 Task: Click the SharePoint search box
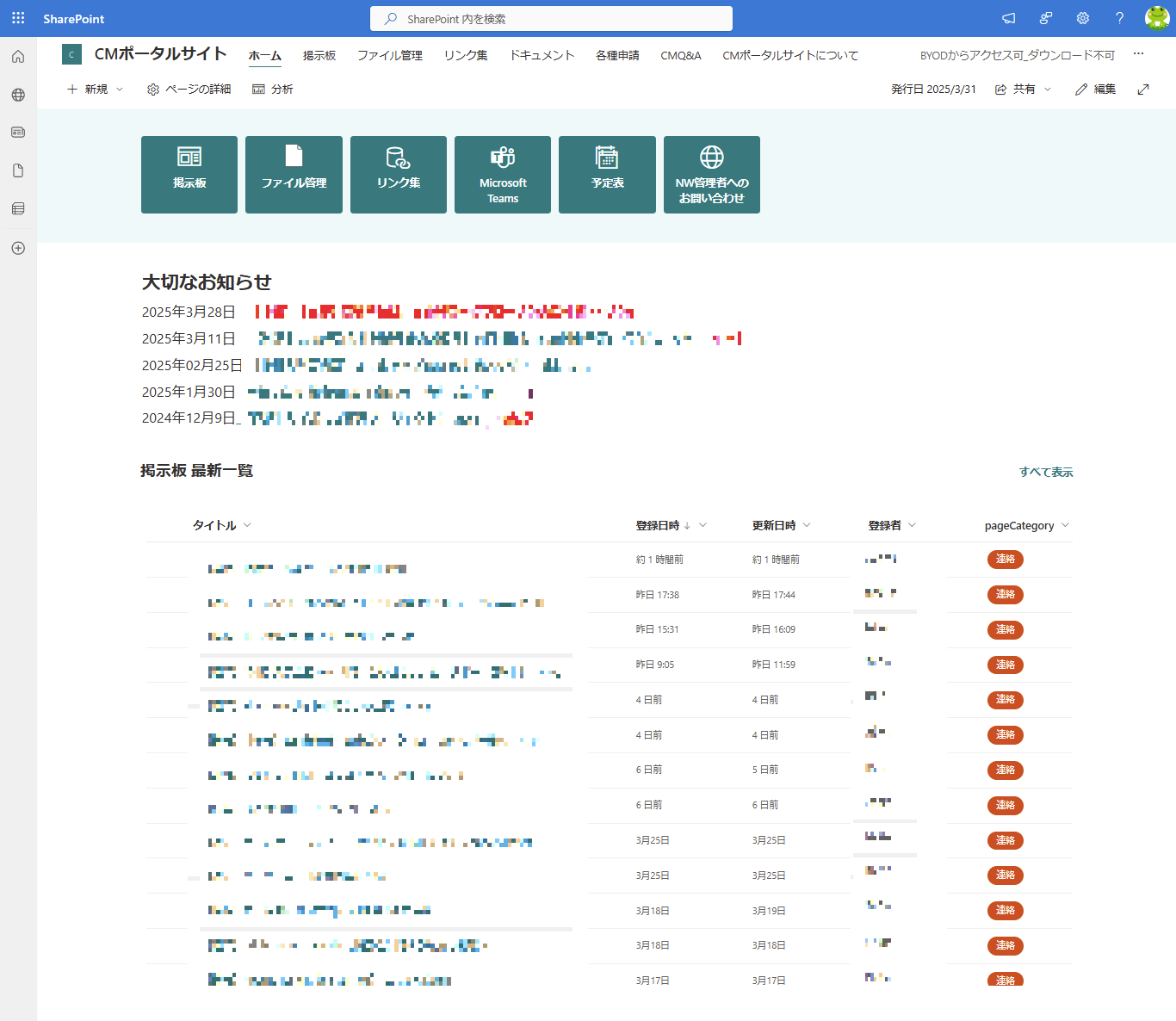point(551,18)
